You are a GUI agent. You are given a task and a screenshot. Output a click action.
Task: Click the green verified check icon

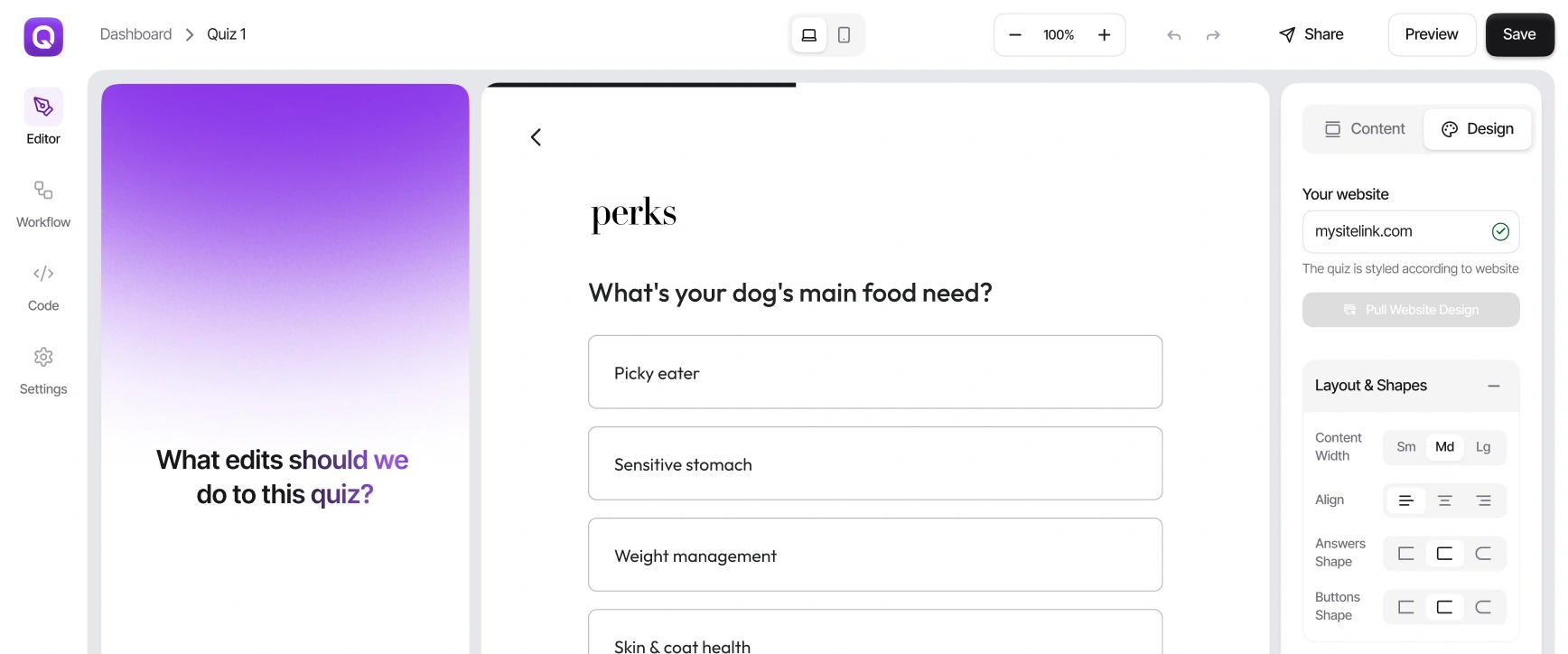1500,232
